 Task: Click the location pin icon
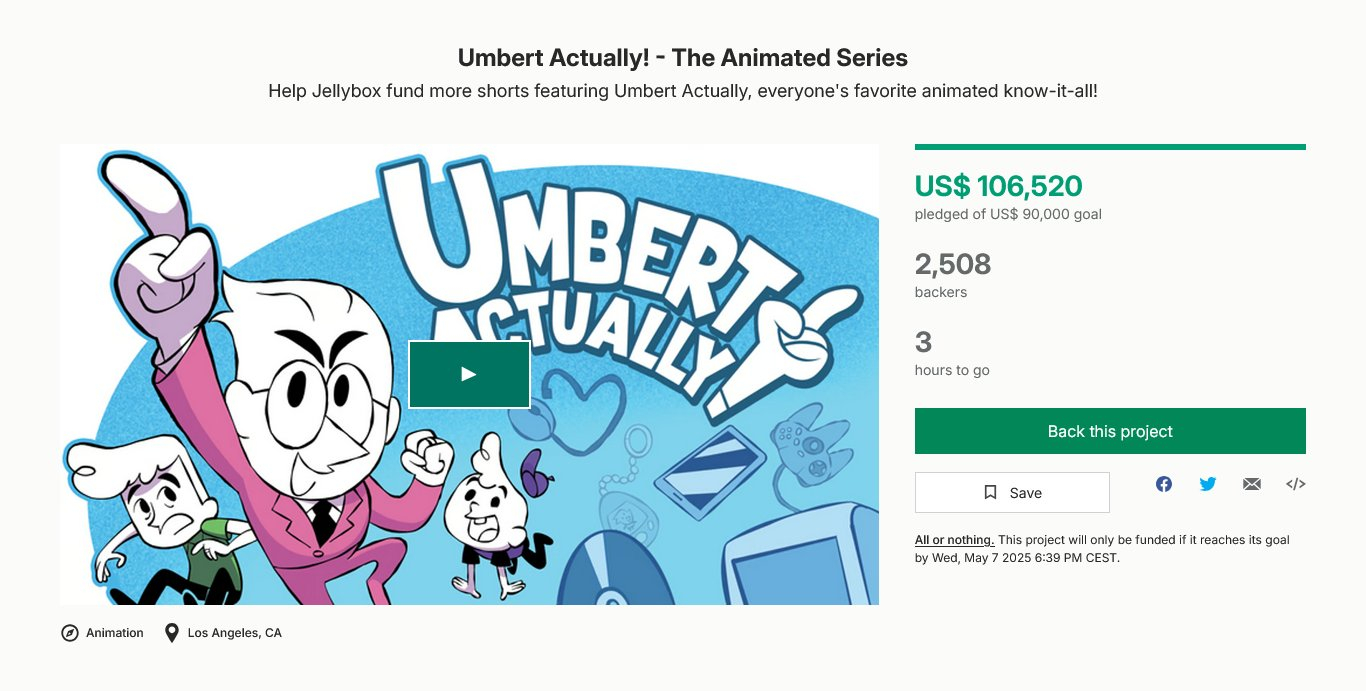tap(172, 633)
